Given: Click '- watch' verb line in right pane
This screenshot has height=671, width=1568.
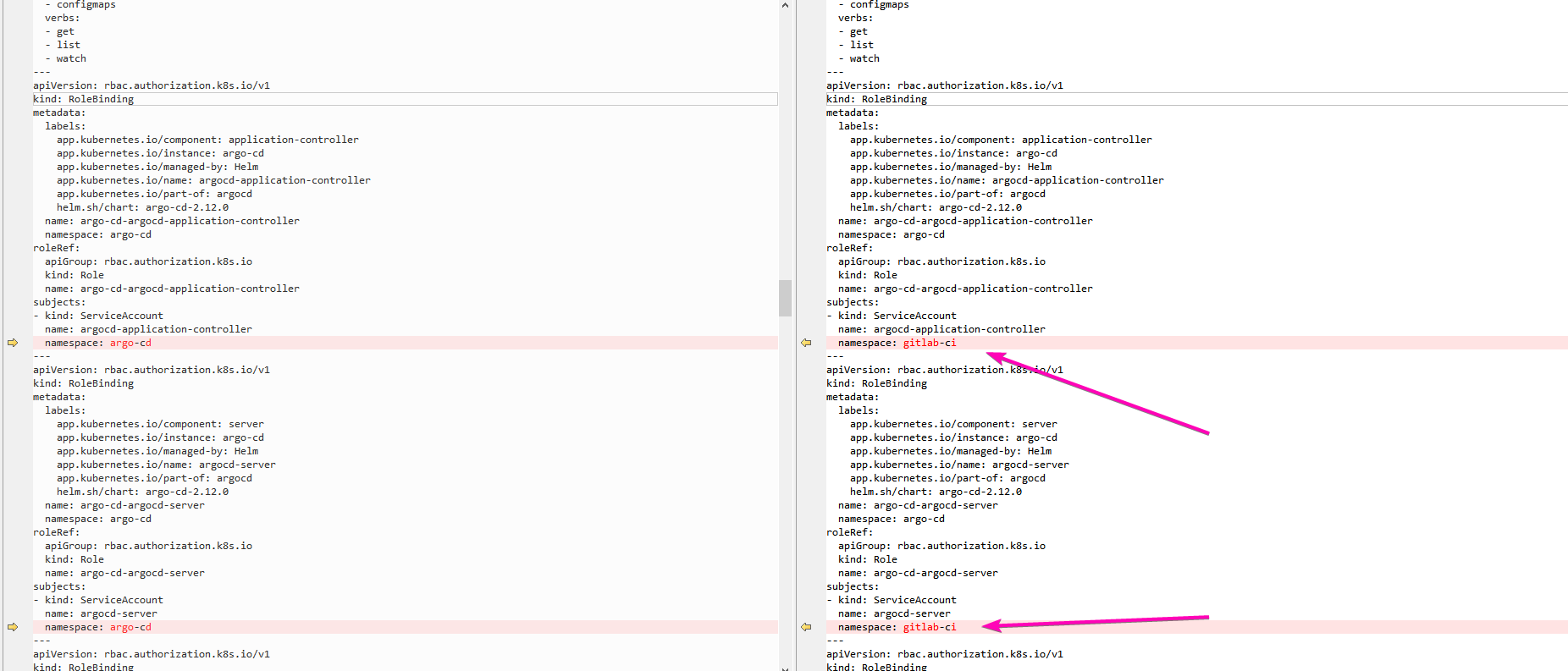Looking at the screenshot, I should coord(859,58).
